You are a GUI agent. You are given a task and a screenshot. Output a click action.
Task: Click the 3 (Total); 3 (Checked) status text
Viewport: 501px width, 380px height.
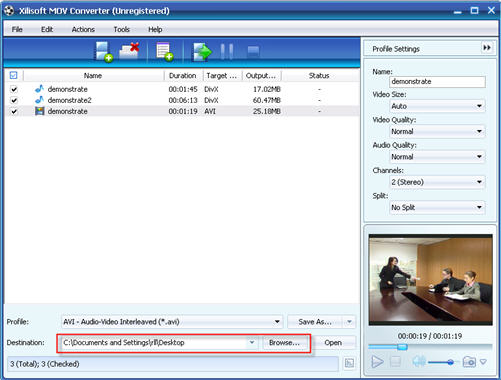click(45, 364)
